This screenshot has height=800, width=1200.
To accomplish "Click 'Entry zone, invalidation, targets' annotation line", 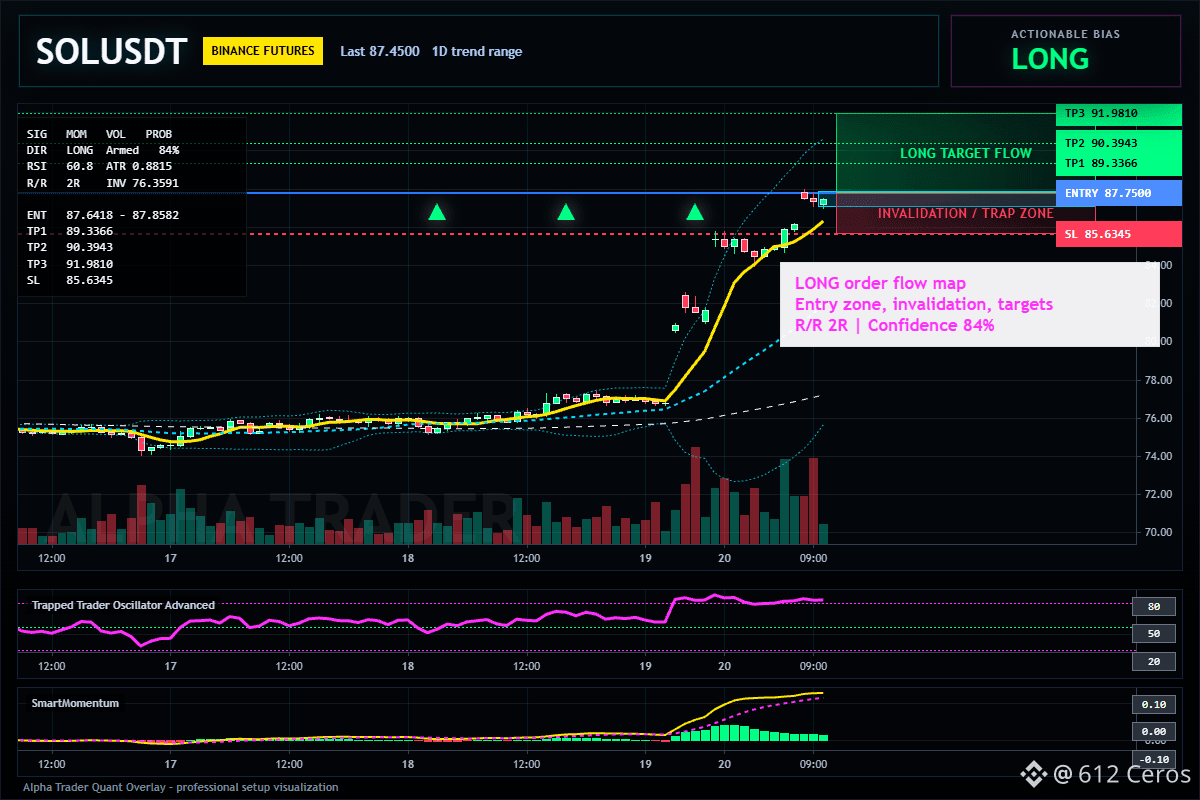I will point(924,304).
